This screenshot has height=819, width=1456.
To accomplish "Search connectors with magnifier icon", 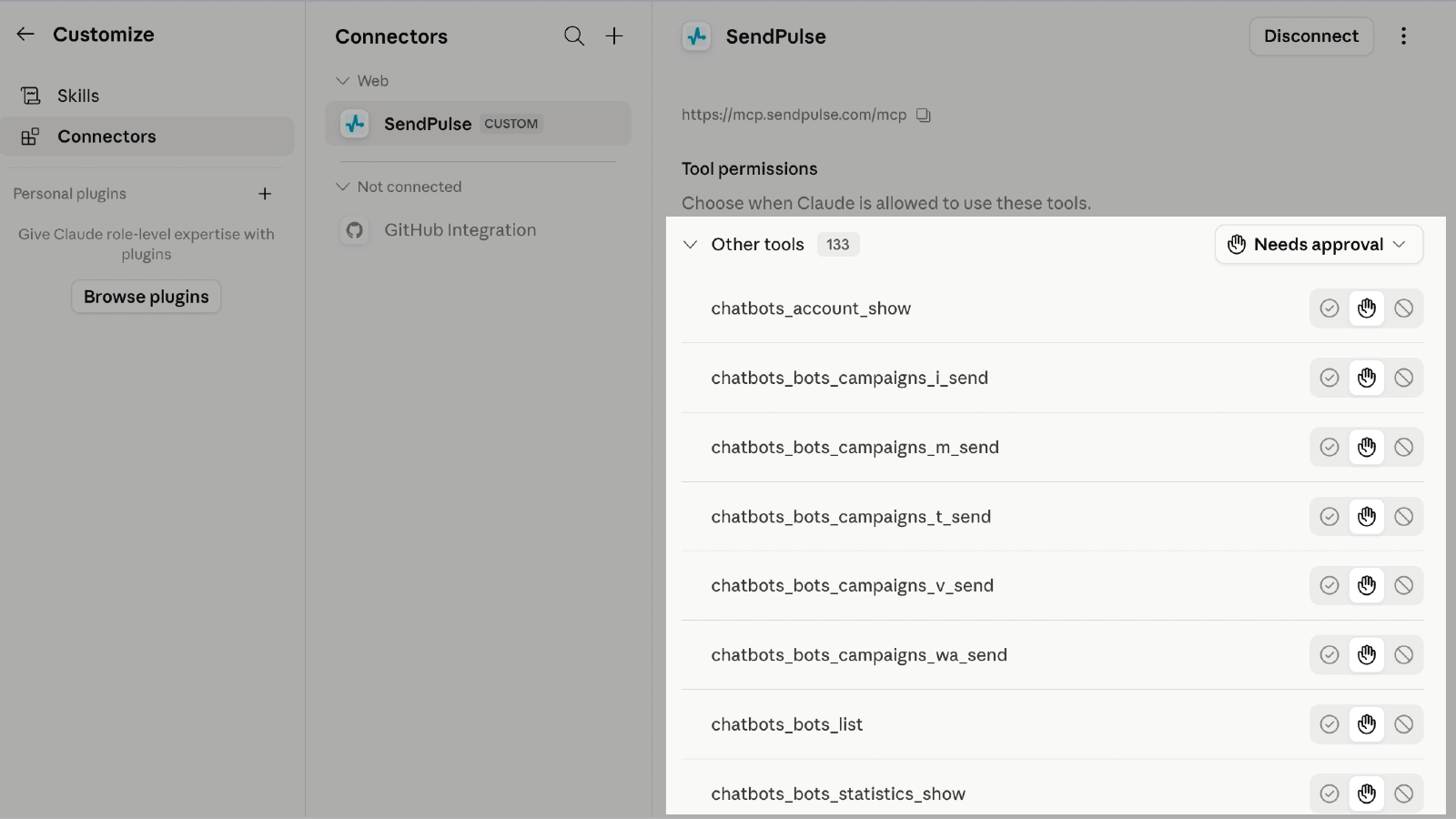I will pos(574,36).
